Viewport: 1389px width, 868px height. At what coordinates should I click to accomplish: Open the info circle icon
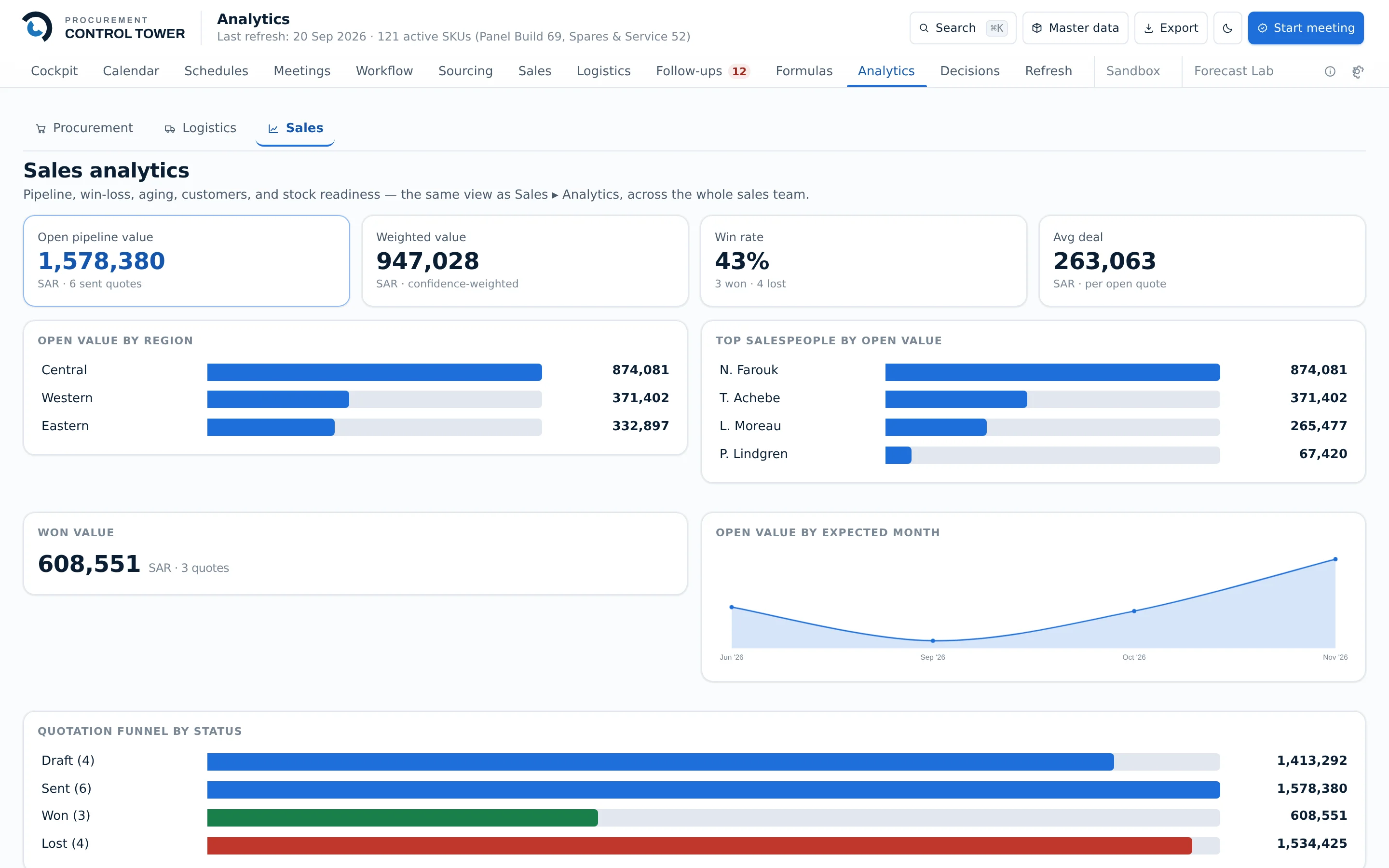click(x=1330, y=71)
